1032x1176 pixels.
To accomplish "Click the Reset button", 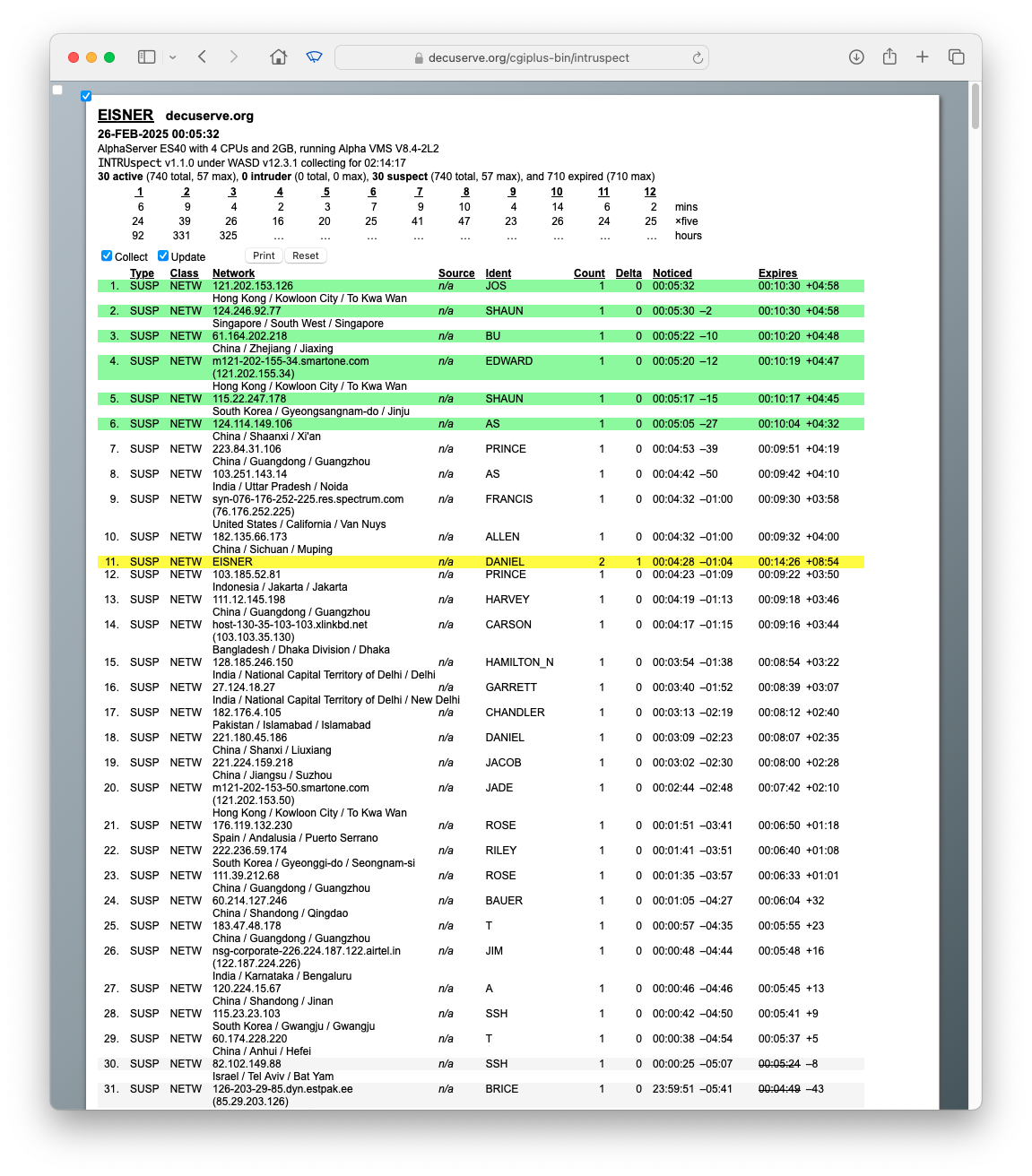I will coord(306,255).
